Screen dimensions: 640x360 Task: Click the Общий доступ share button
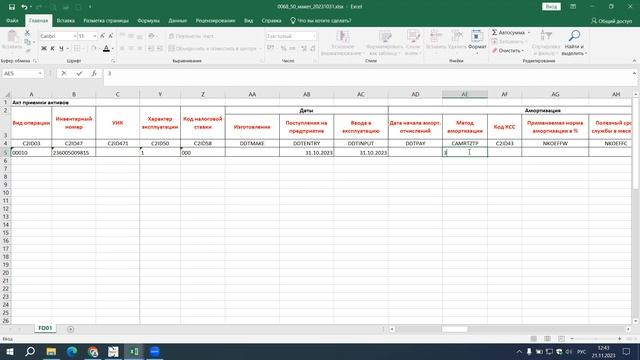[x=611, y=20]
